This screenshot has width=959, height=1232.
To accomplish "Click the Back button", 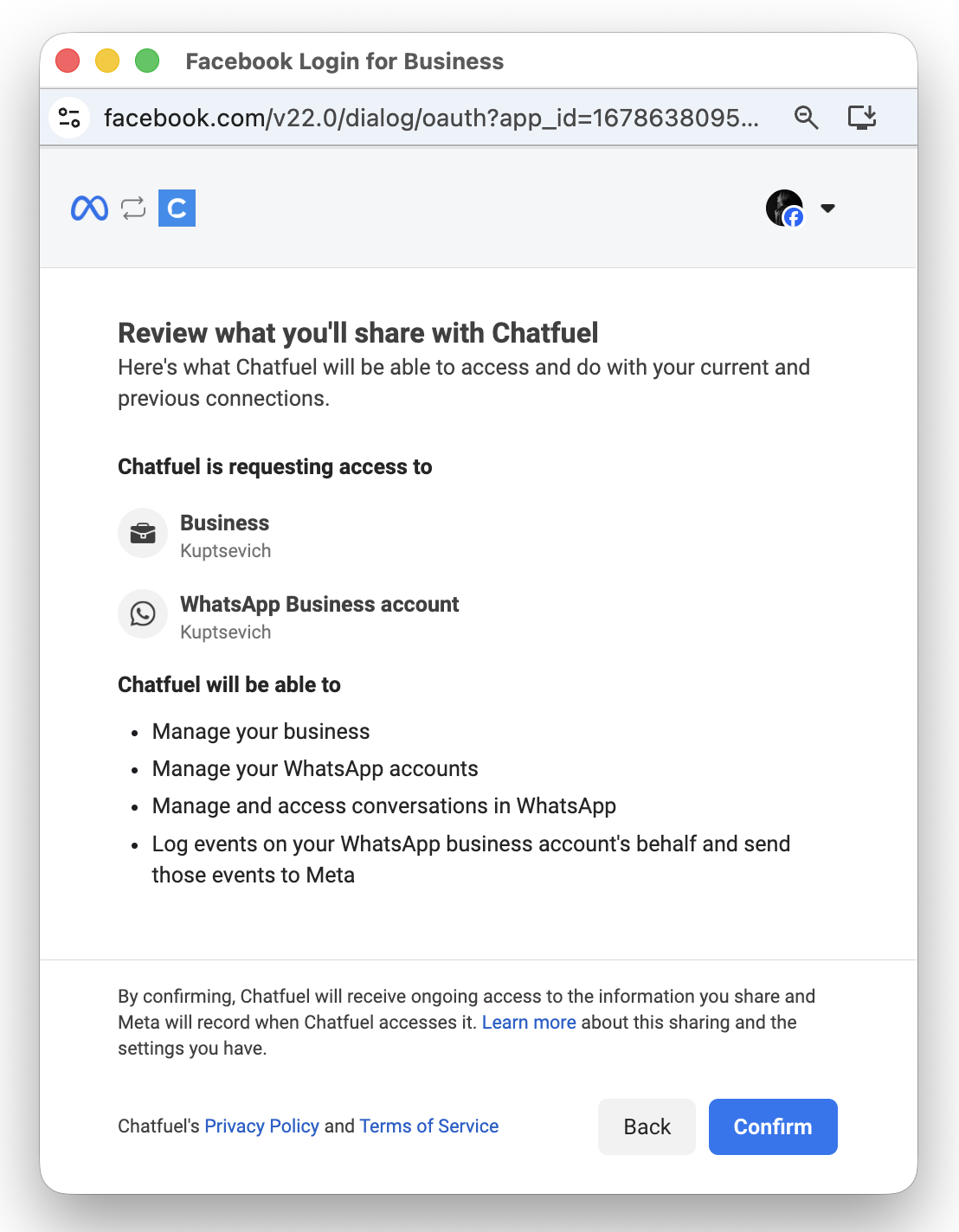I will [647, 1126].
